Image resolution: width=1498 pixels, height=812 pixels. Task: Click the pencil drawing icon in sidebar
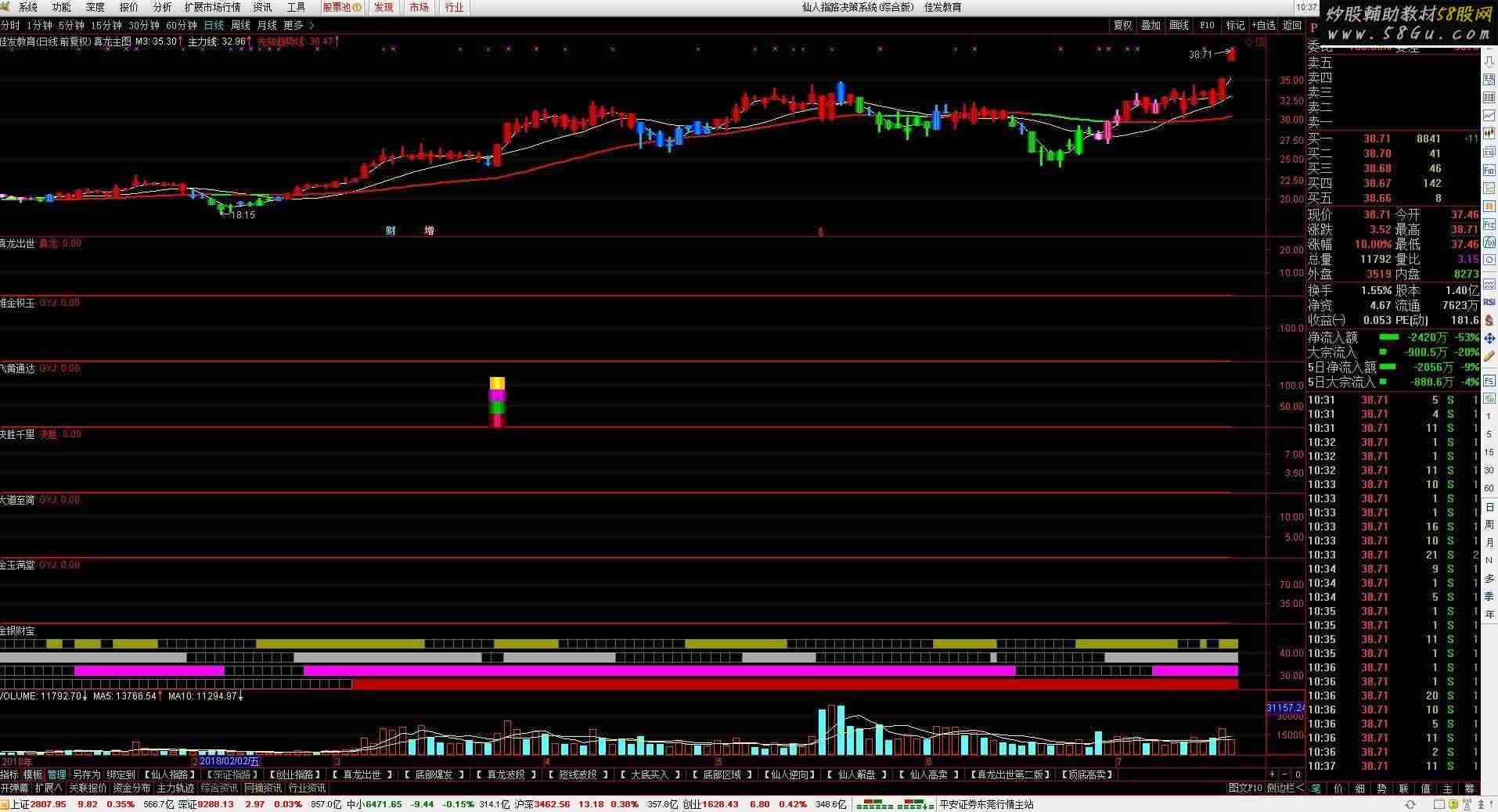[x=1489, y=357]
